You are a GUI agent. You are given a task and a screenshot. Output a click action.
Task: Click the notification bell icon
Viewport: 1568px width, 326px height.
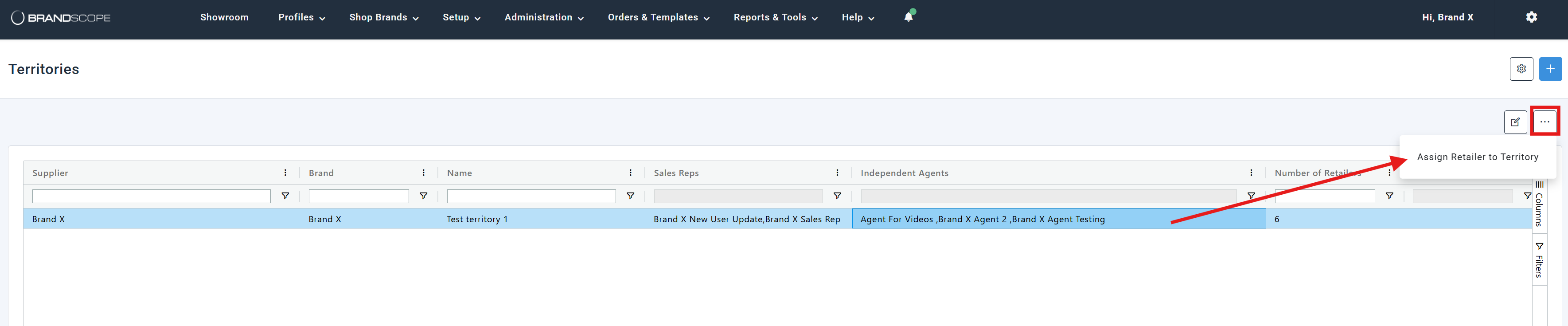pyautogui.click(x=908, y=17)
